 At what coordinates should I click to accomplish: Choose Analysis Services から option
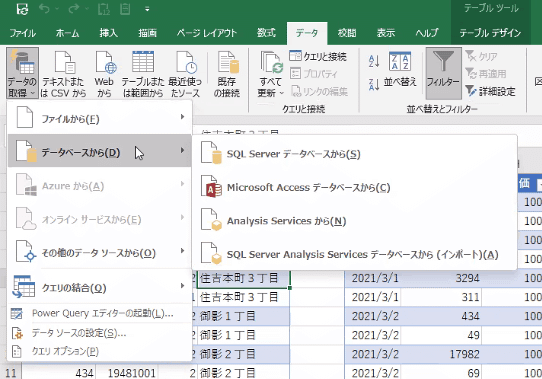355,221
